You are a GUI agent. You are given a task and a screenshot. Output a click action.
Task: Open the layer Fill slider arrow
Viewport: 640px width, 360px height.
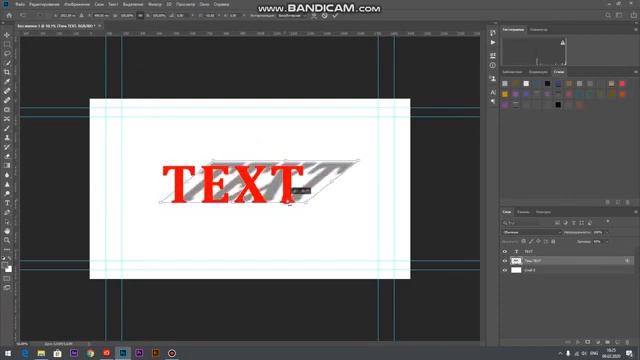tap(606, 242)
